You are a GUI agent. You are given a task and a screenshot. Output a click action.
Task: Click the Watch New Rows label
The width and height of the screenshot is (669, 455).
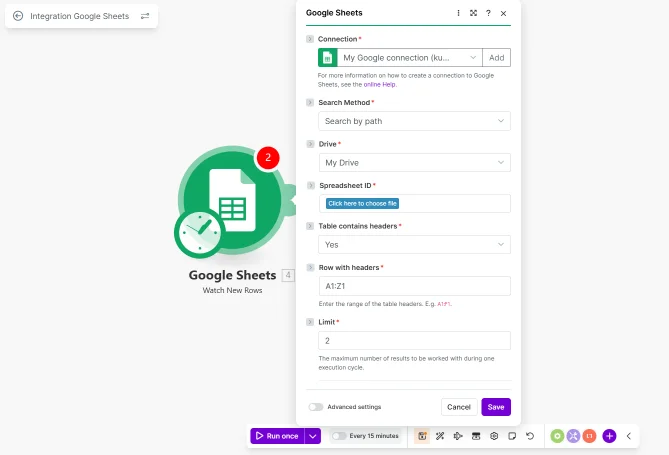coord(233,290)
